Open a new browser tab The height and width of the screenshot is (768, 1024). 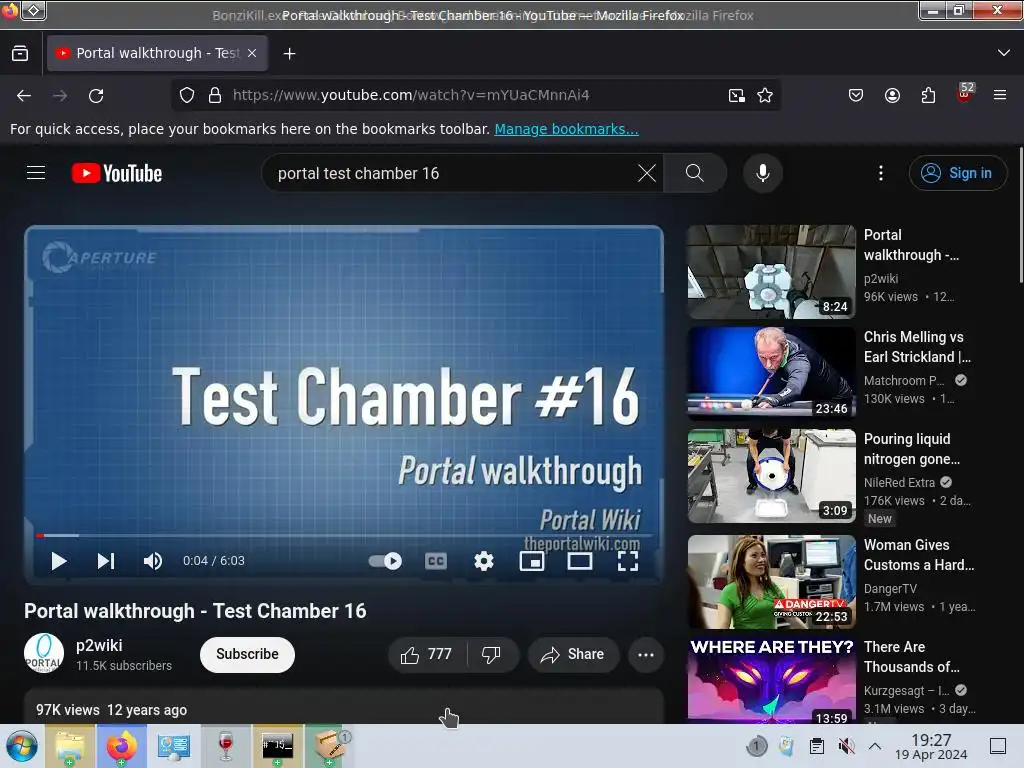coord(289,54)
